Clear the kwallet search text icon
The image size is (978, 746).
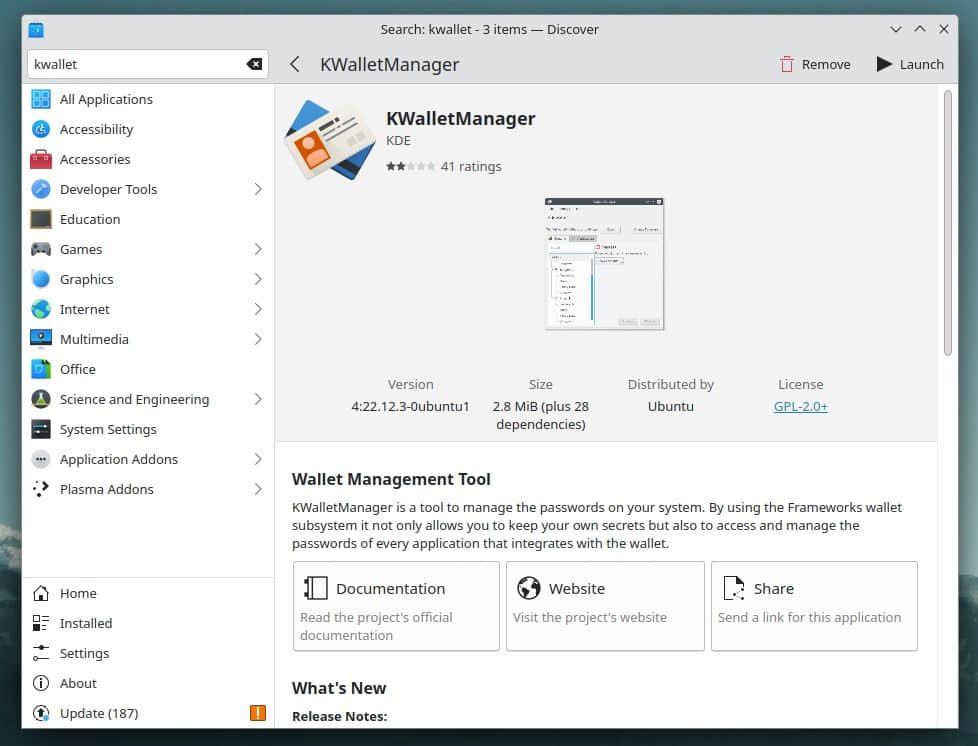click(254, 64)
